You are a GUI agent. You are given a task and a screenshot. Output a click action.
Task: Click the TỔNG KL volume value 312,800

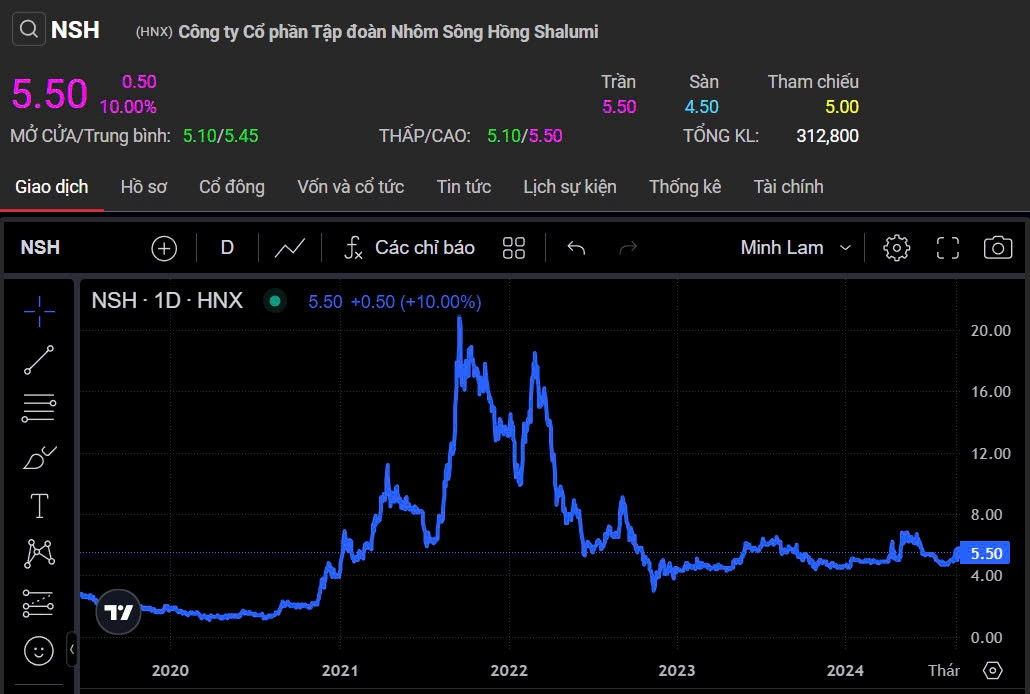(x=827, y=136)
